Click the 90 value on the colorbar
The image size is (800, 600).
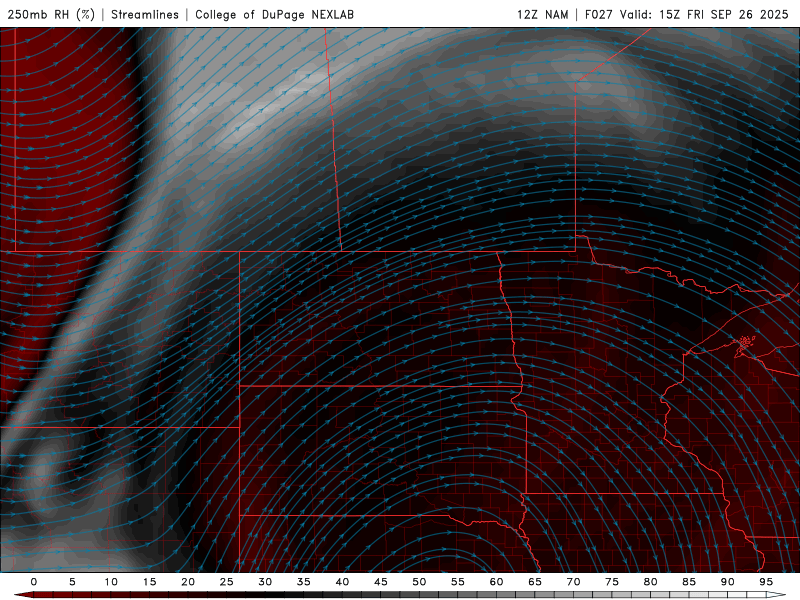tap(727, 582)
